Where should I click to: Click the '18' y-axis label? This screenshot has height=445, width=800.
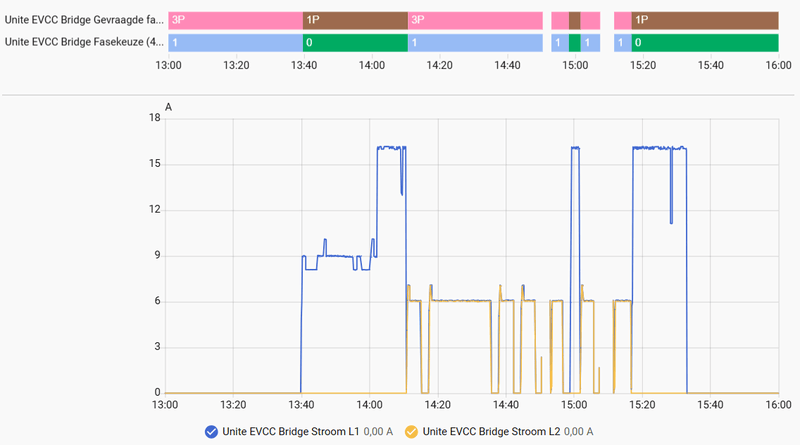(x=155, y=118)
